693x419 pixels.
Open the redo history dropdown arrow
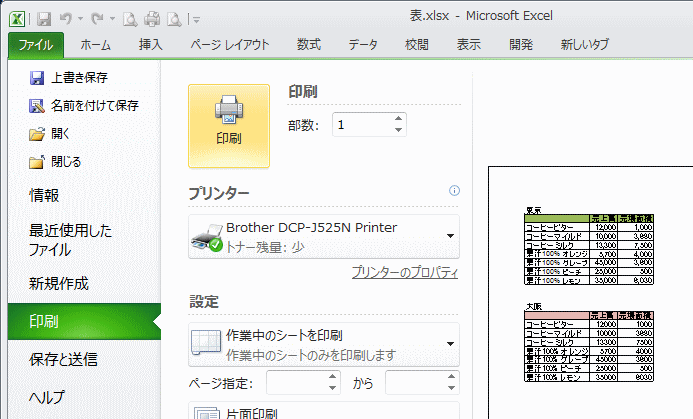112,19
